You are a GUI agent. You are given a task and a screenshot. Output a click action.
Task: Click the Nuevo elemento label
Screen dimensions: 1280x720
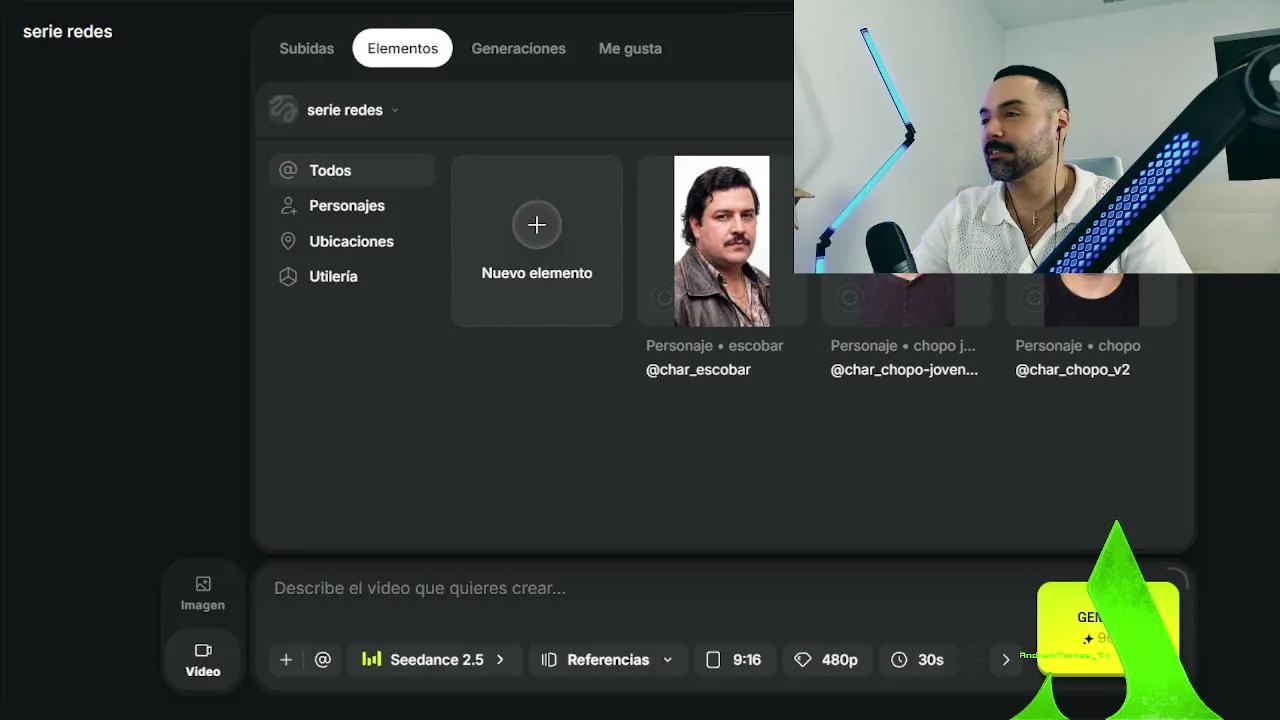point(537,273)
